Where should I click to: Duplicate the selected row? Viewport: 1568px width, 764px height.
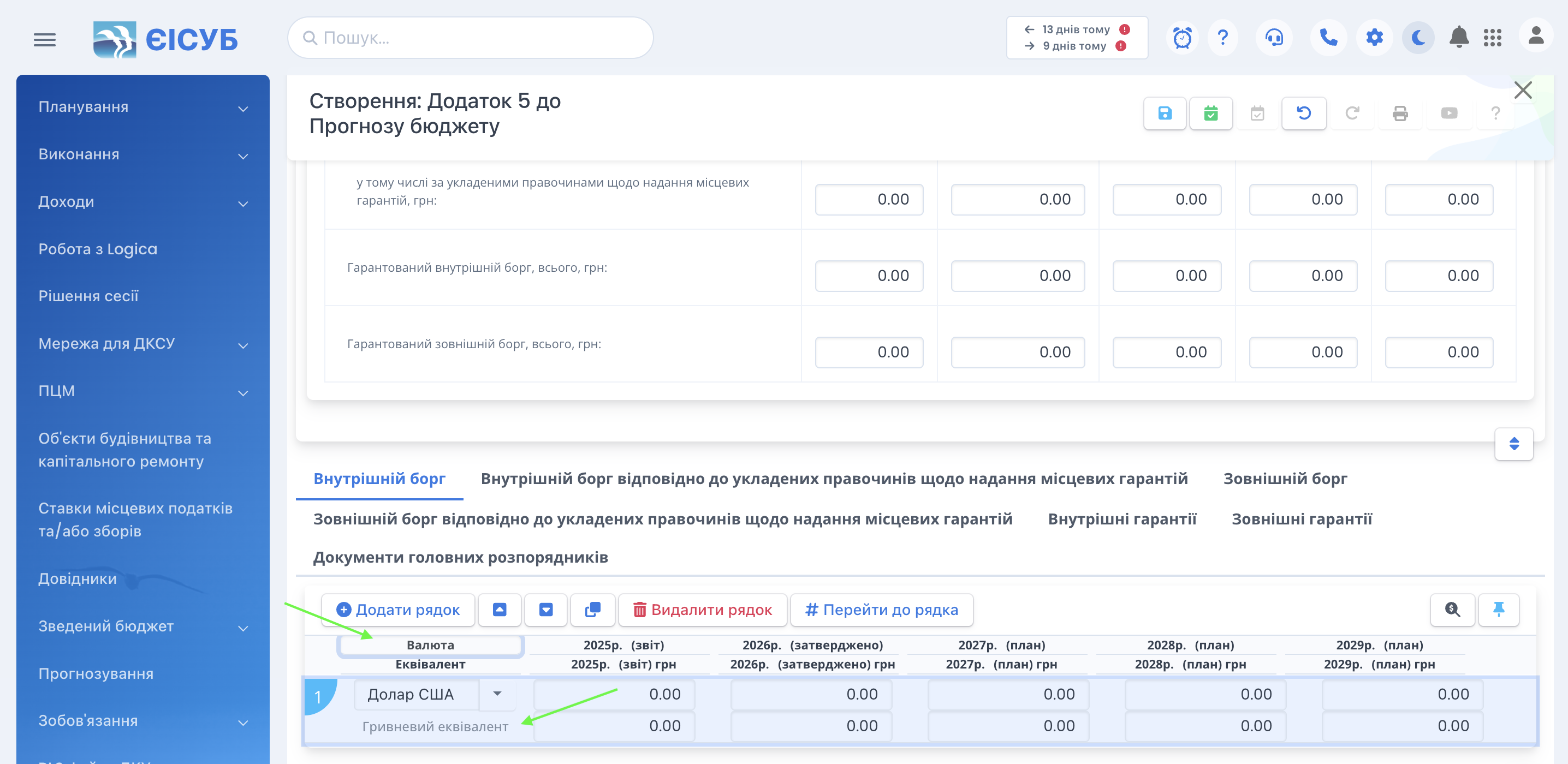[x=592, y=610]
